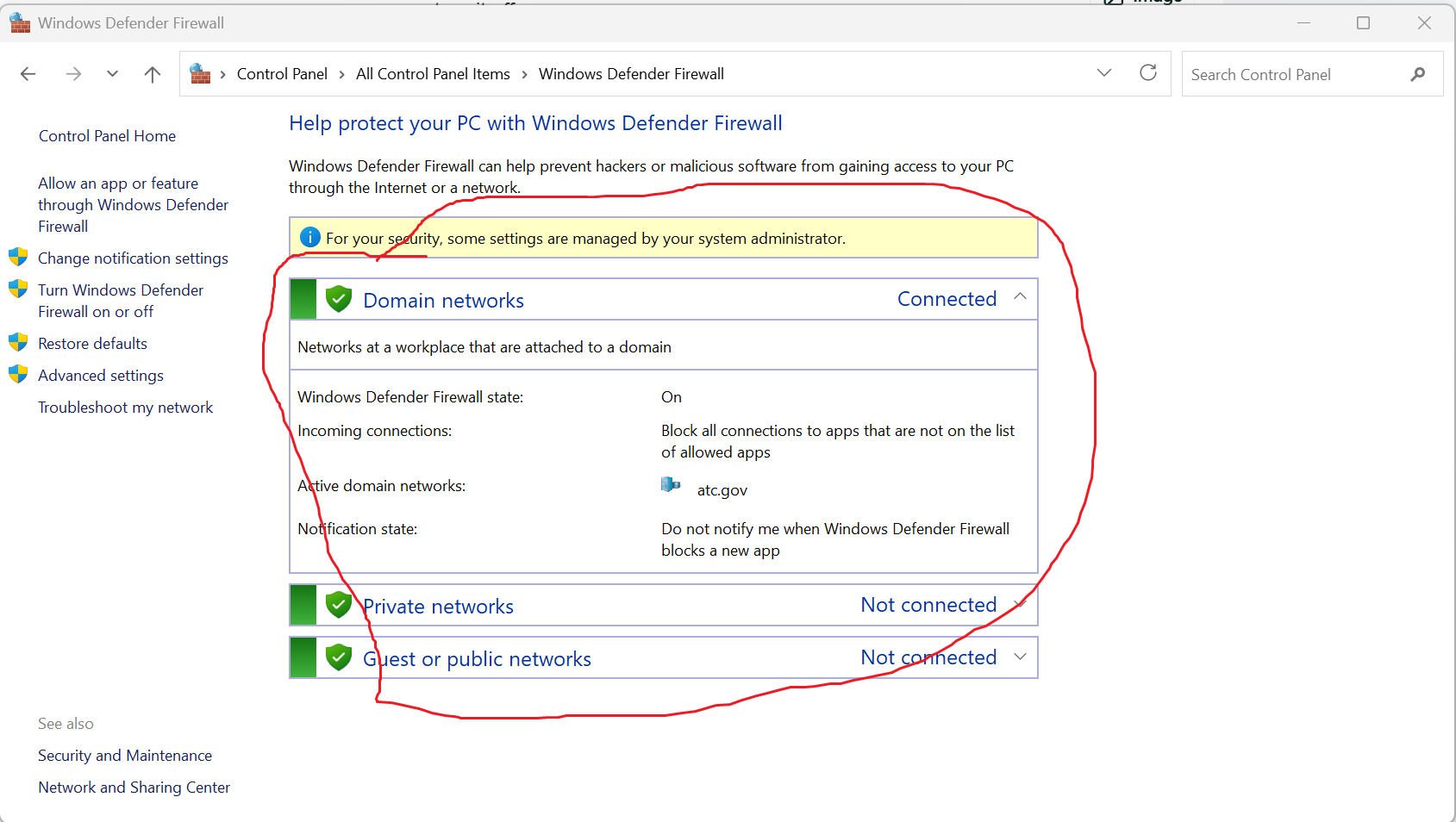Maximize the Windows Defender Firewall window

click(x=1363, y=23)
